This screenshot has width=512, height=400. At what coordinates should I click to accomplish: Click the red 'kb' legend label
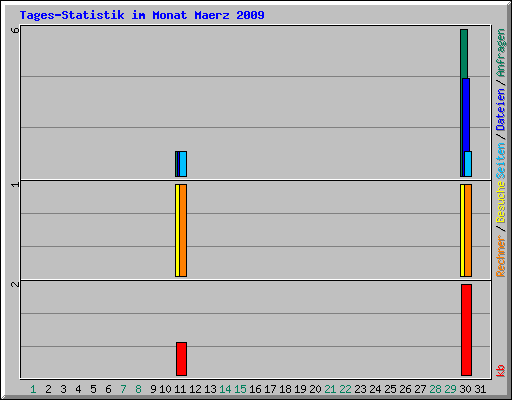click(x=501, y=371)
